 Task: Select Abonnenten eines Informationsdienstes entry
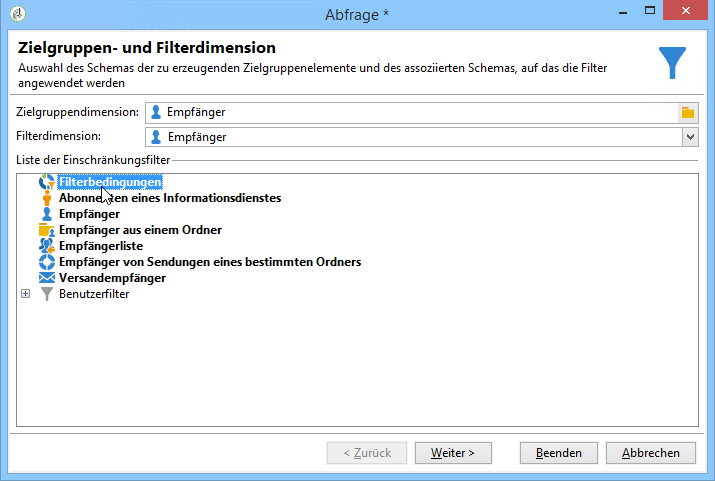(170, 198)
